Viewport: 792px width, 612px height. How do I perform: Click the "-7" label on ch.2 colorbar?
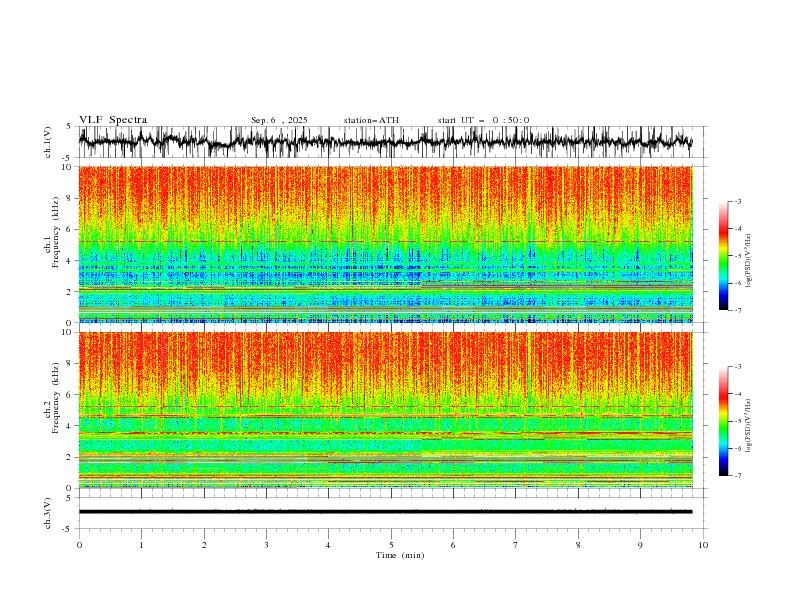point(738,476)
